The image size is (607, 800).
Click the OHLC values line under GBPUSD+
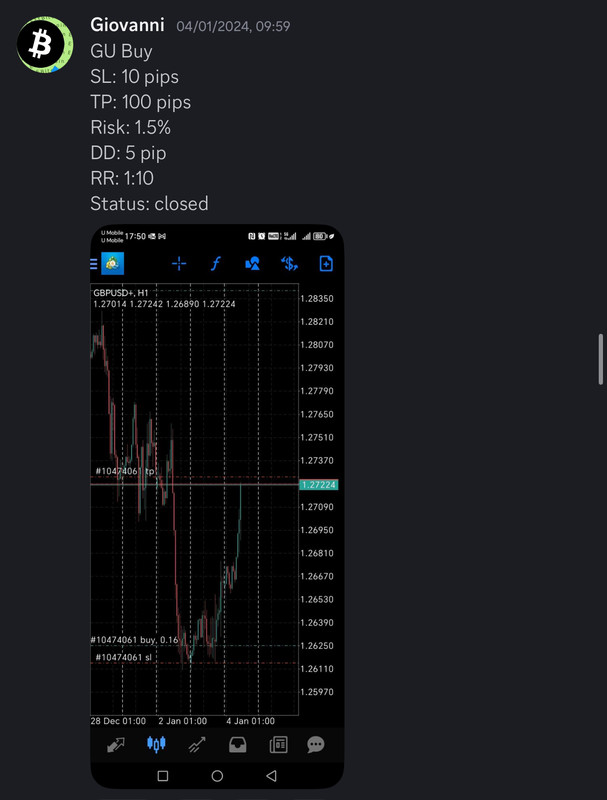click(x=164, y=304)
